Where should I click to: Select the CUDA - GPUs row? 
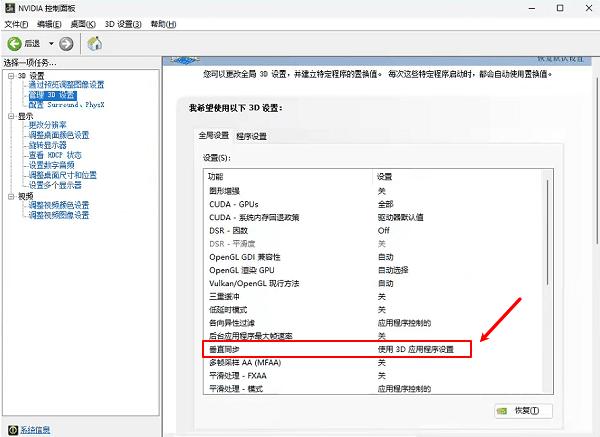tap(374, 204)
